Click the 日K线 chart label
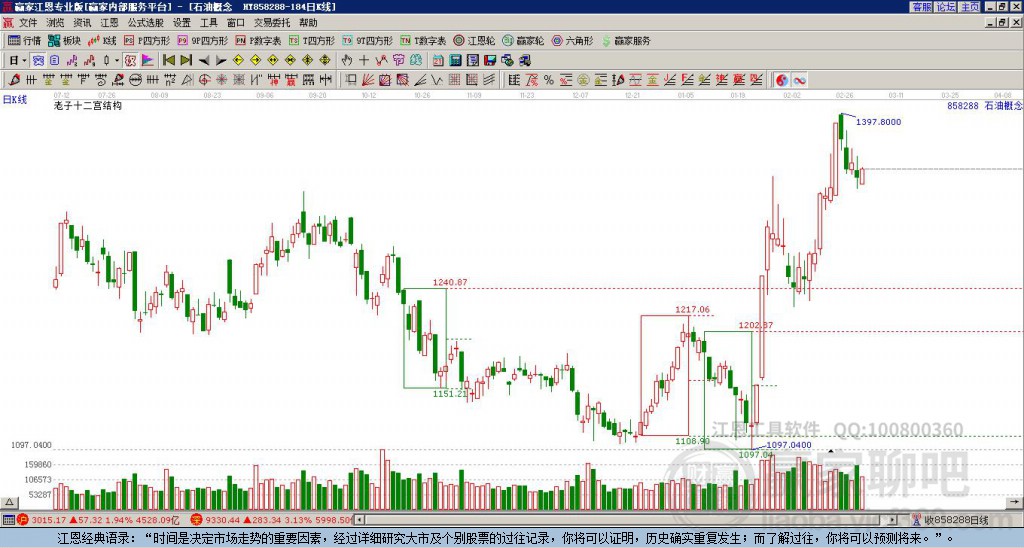Screen dimensions: 1024x548 (15, 100)
